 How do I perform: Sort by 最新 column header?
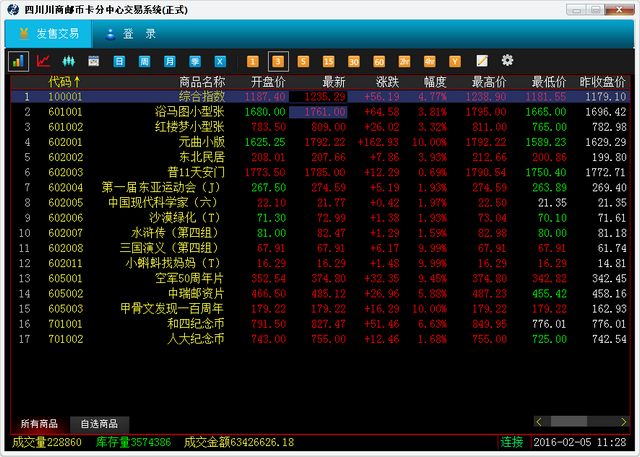(x=334, y=82)
